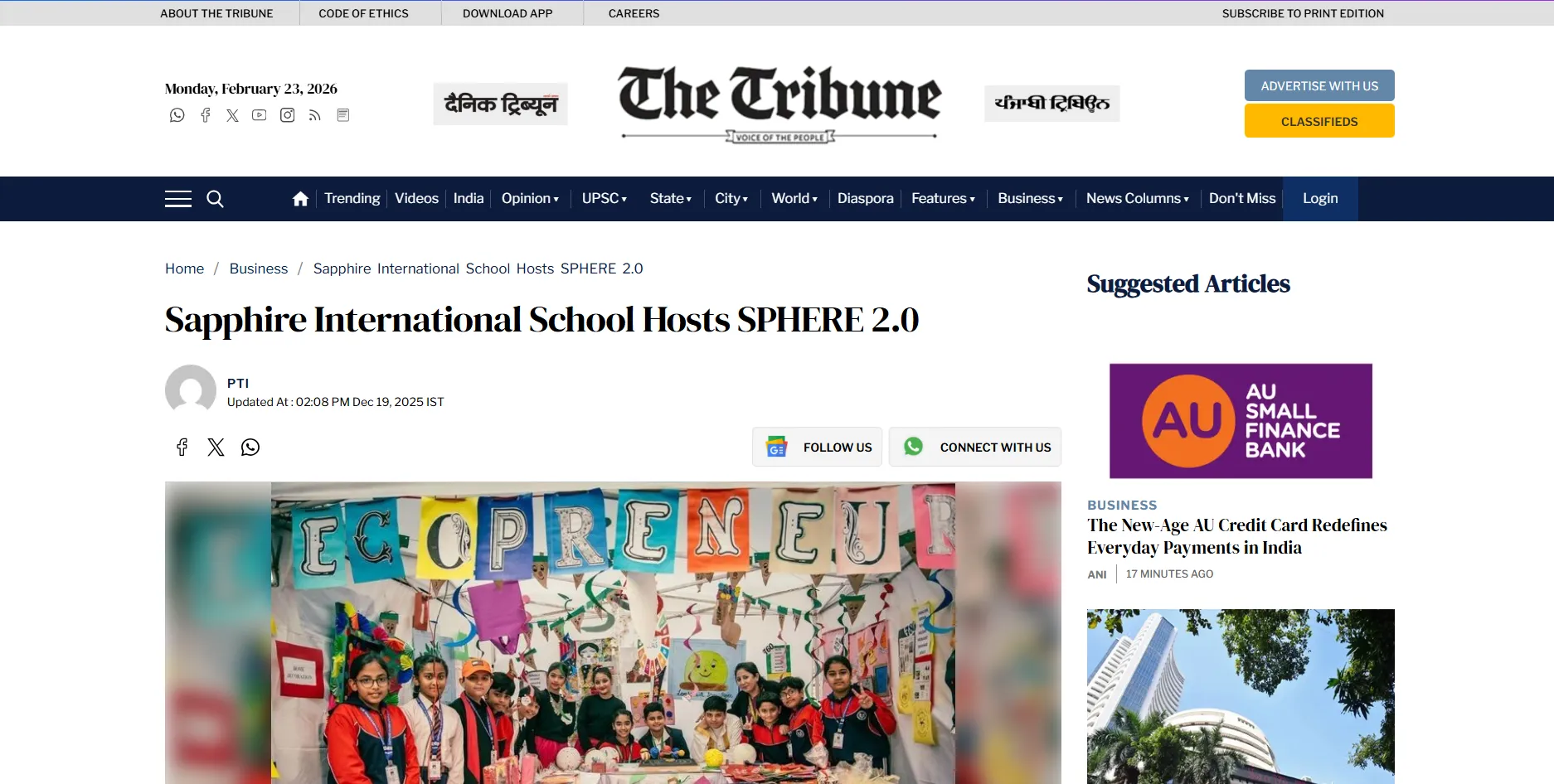The width and height of the screenshot is (1554, 784).
Task: Open the Diaspora menu item
Action: [865, 199]
